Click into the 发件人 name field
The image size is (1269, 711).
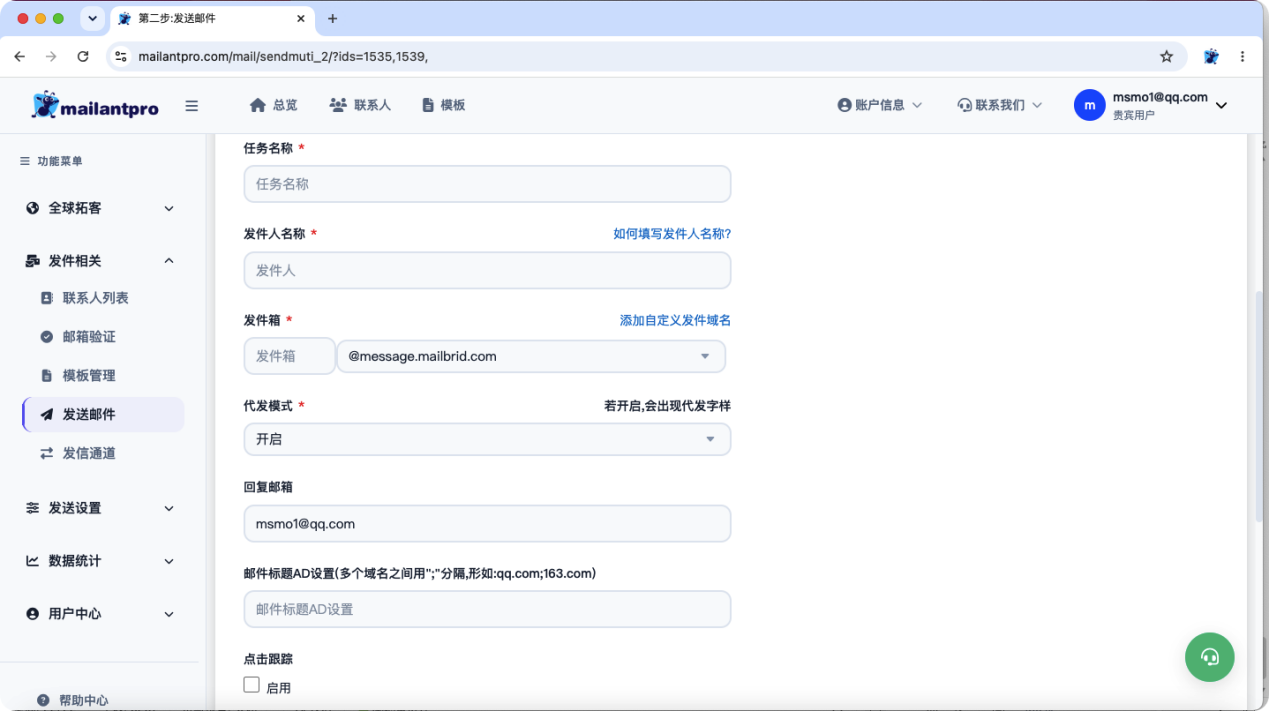pos(487,270)
